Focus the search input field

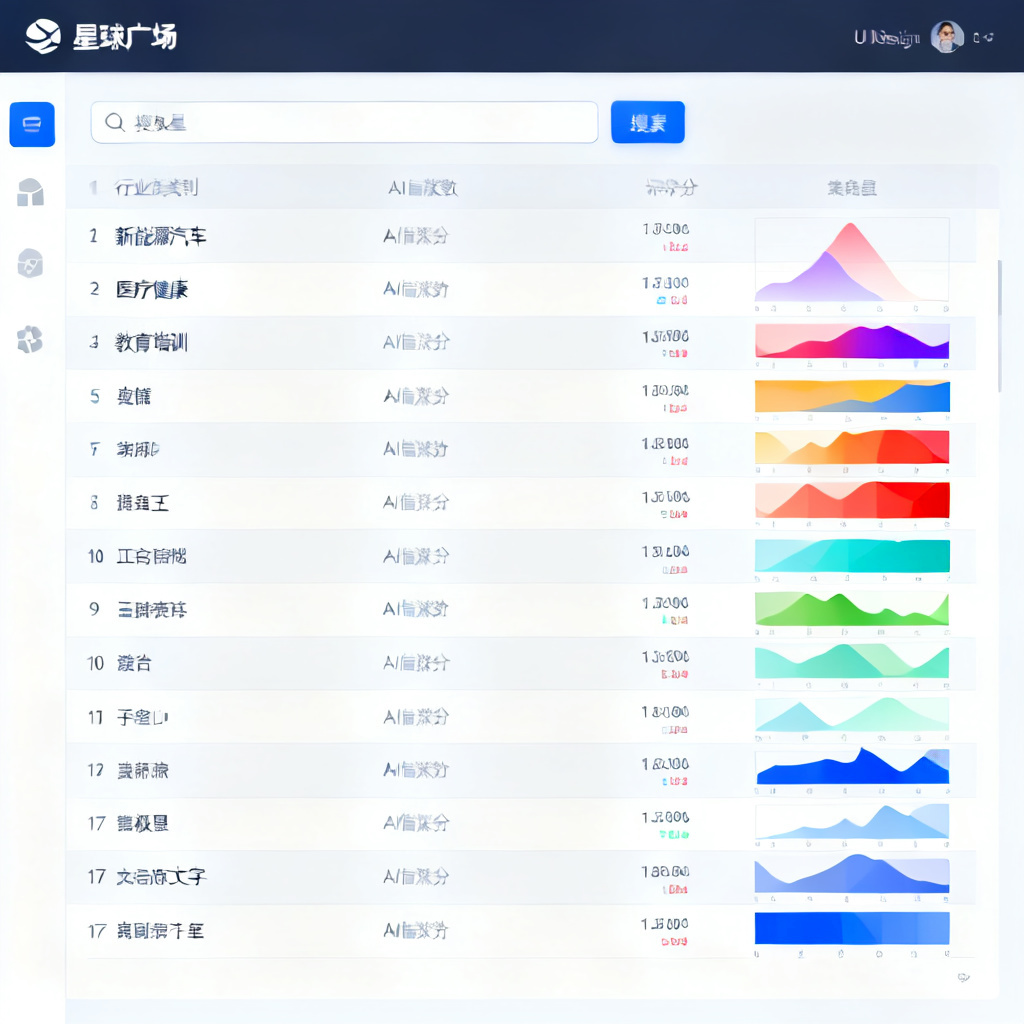pos(344,122)
